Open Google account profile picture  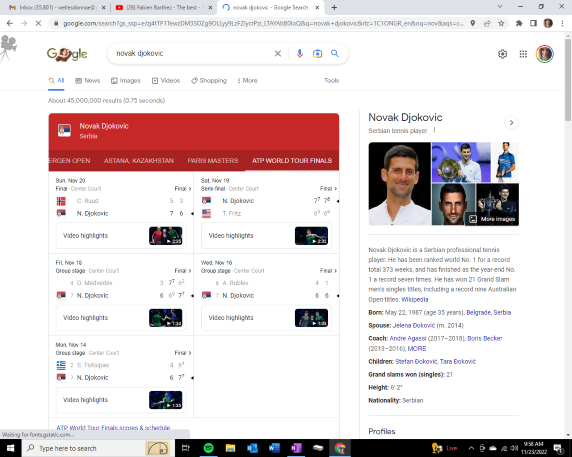[x=545, y=54]
